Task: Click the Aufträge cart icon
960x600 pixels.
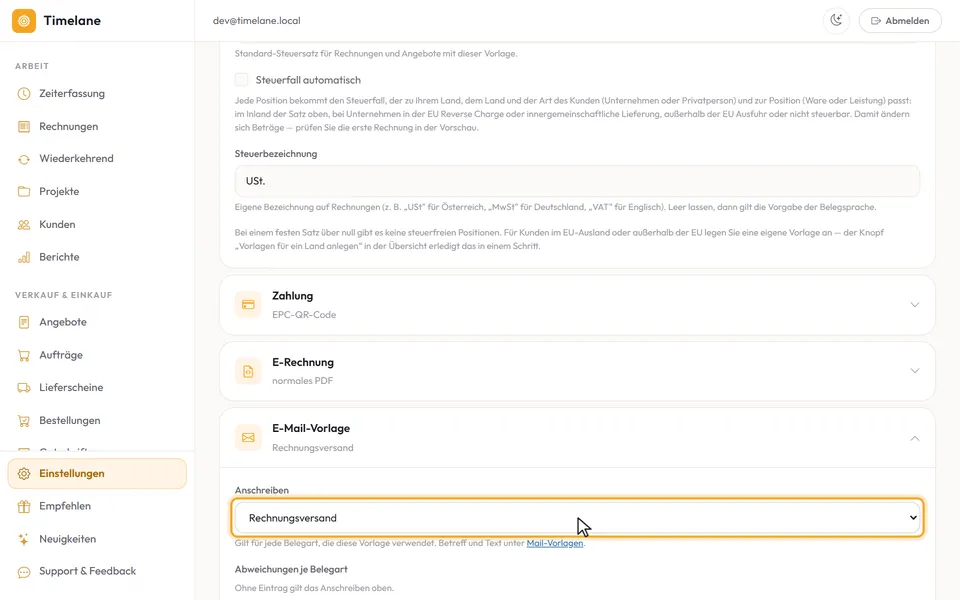Action: [x=24, y=355]
